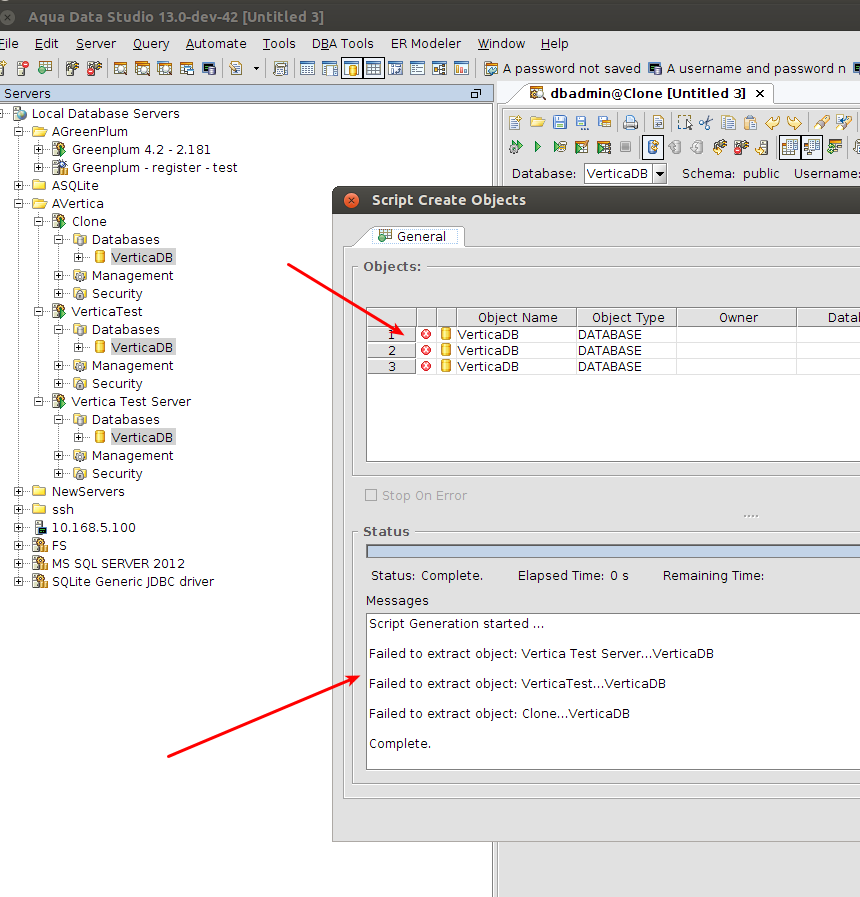Click the Execute Explain green arrow icon

point(560,147)
